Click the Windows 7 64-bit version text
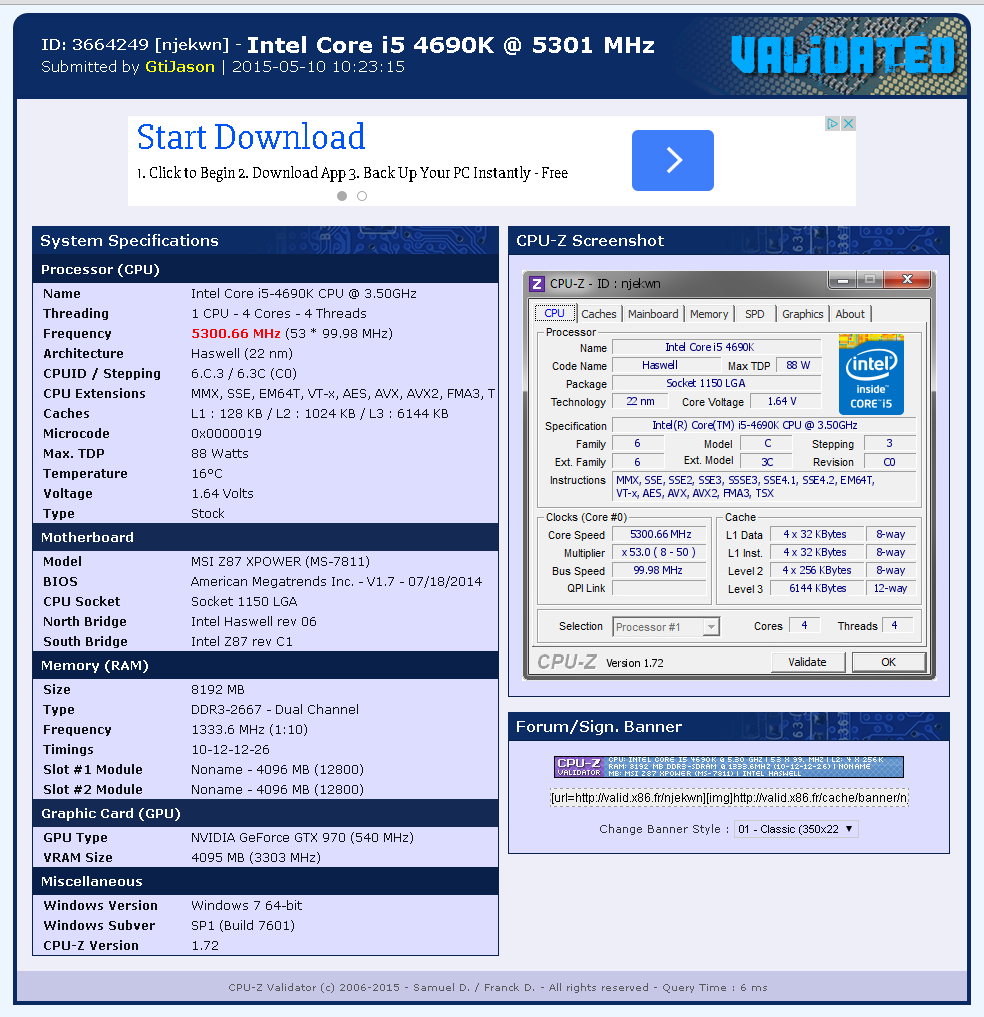 (246, 905)
